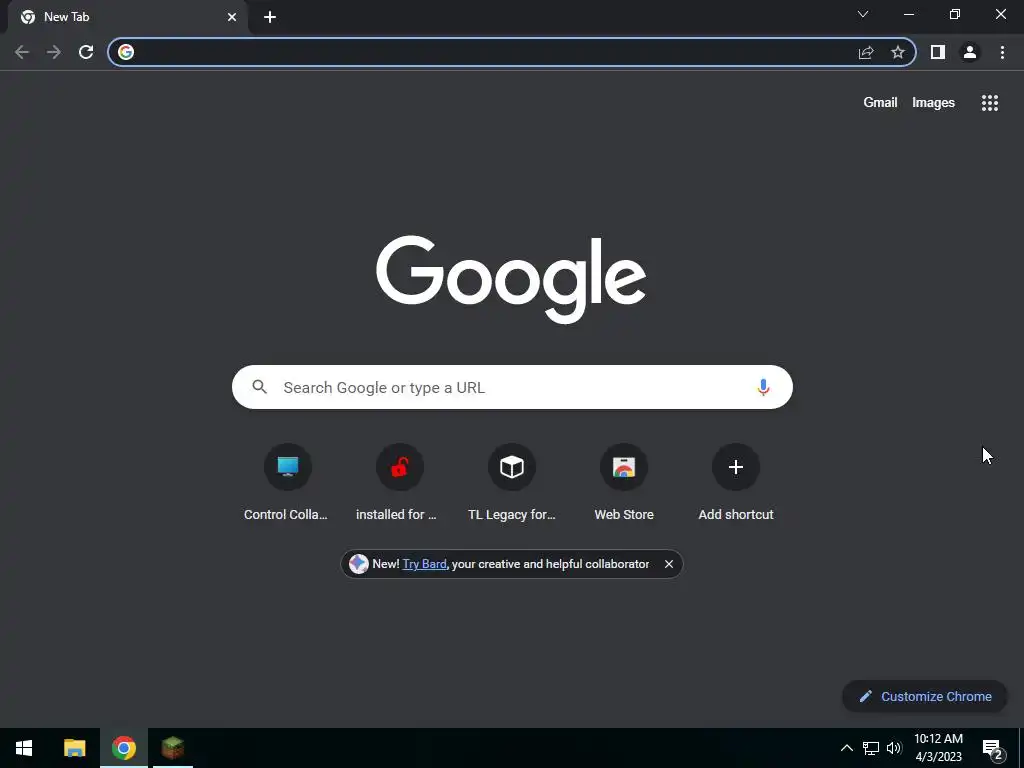1024x768 pixels.
Task: Open File Explorer from taskbar
Action: (74, 748)
